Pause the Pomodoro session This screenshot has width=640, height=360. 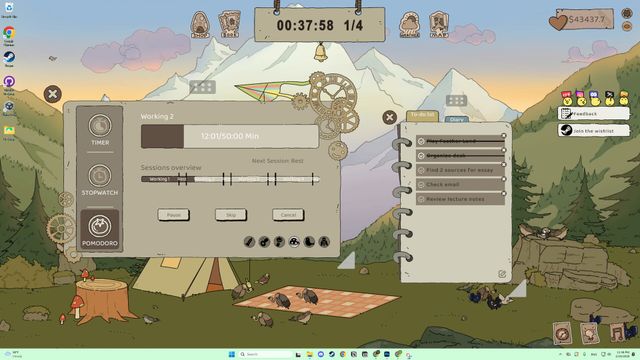pyautogui.click(x=173, y=215)
